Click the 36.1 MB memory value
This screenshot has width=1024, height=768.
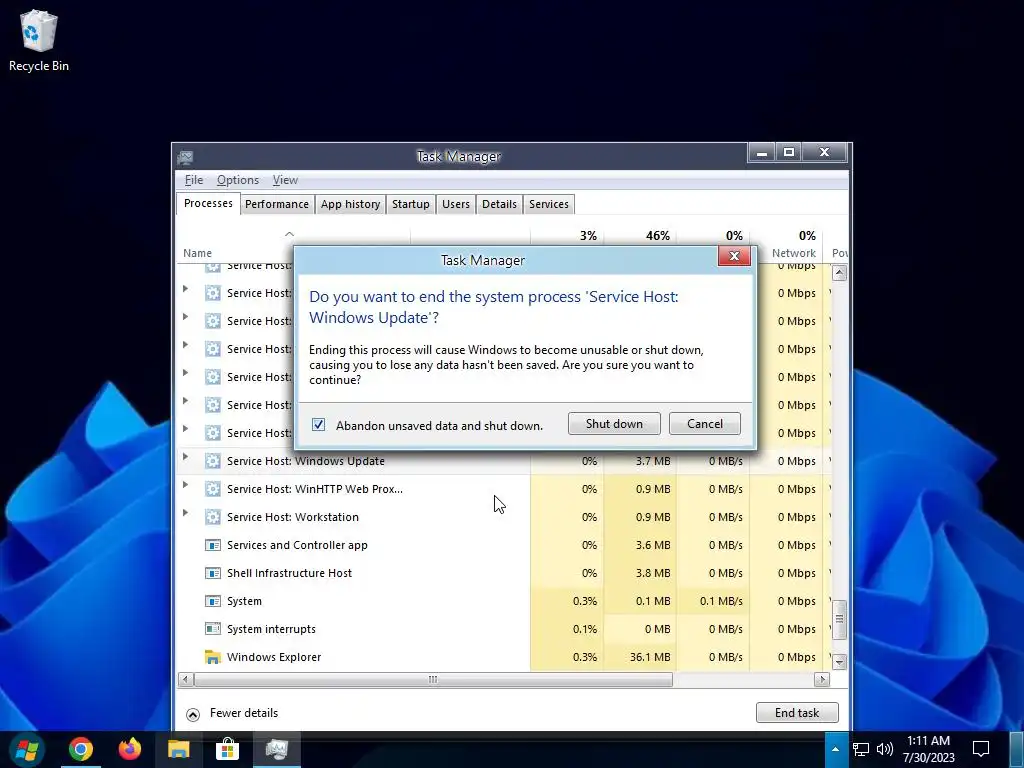tap(650, 657)
